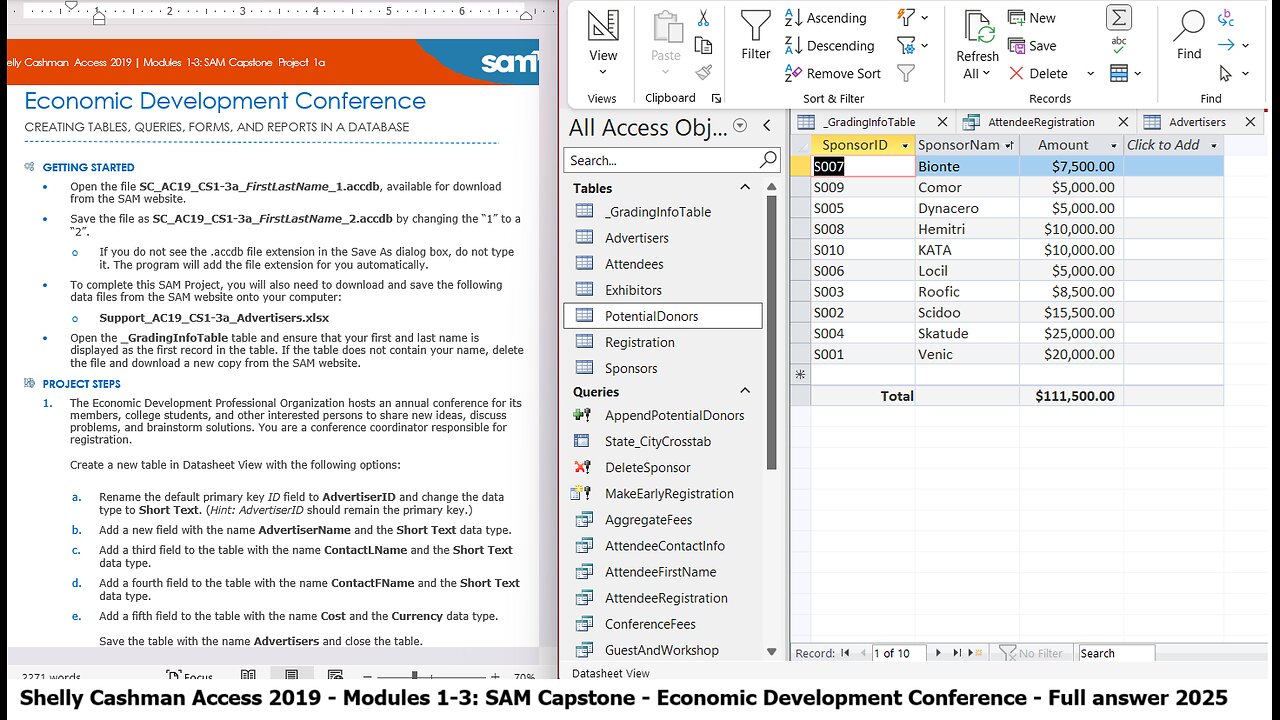Click the navigation pane Search box
The height and width of the screenshot is (720, 1280).
tap(660, 160)
